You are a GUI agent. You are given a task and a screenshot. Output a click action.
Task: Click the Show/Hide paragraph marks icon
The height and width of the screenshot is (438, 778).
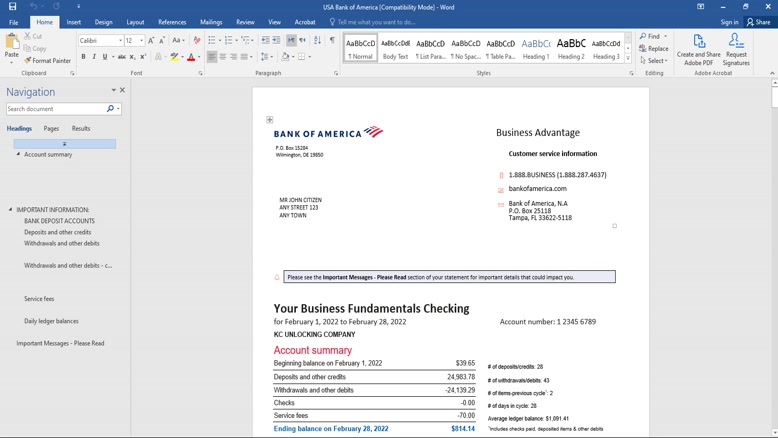tap(332, 40)
